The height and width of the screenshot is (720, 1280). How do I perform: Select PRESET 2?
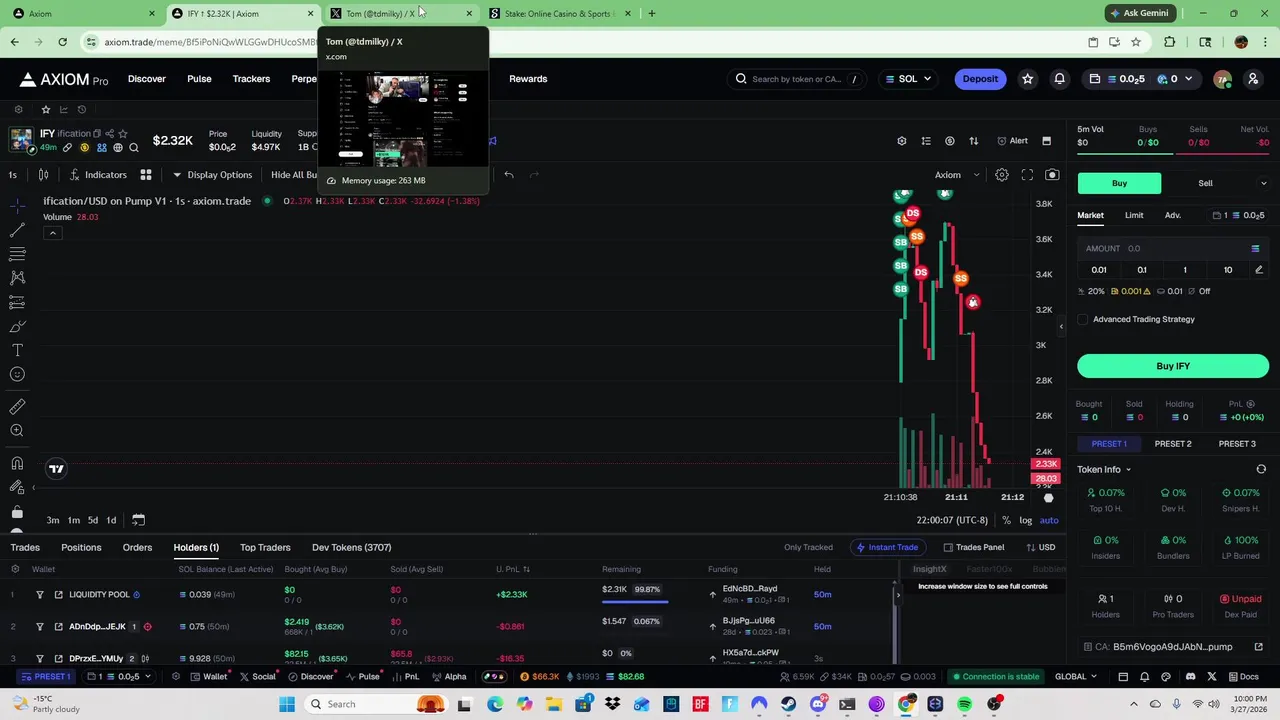pos(1173,444)
